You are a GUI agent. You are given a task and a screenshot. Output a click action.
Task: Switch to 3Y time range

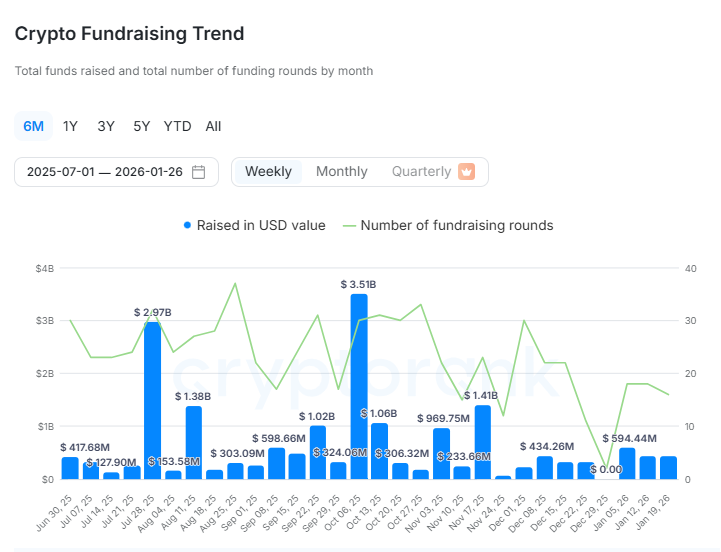106,126
